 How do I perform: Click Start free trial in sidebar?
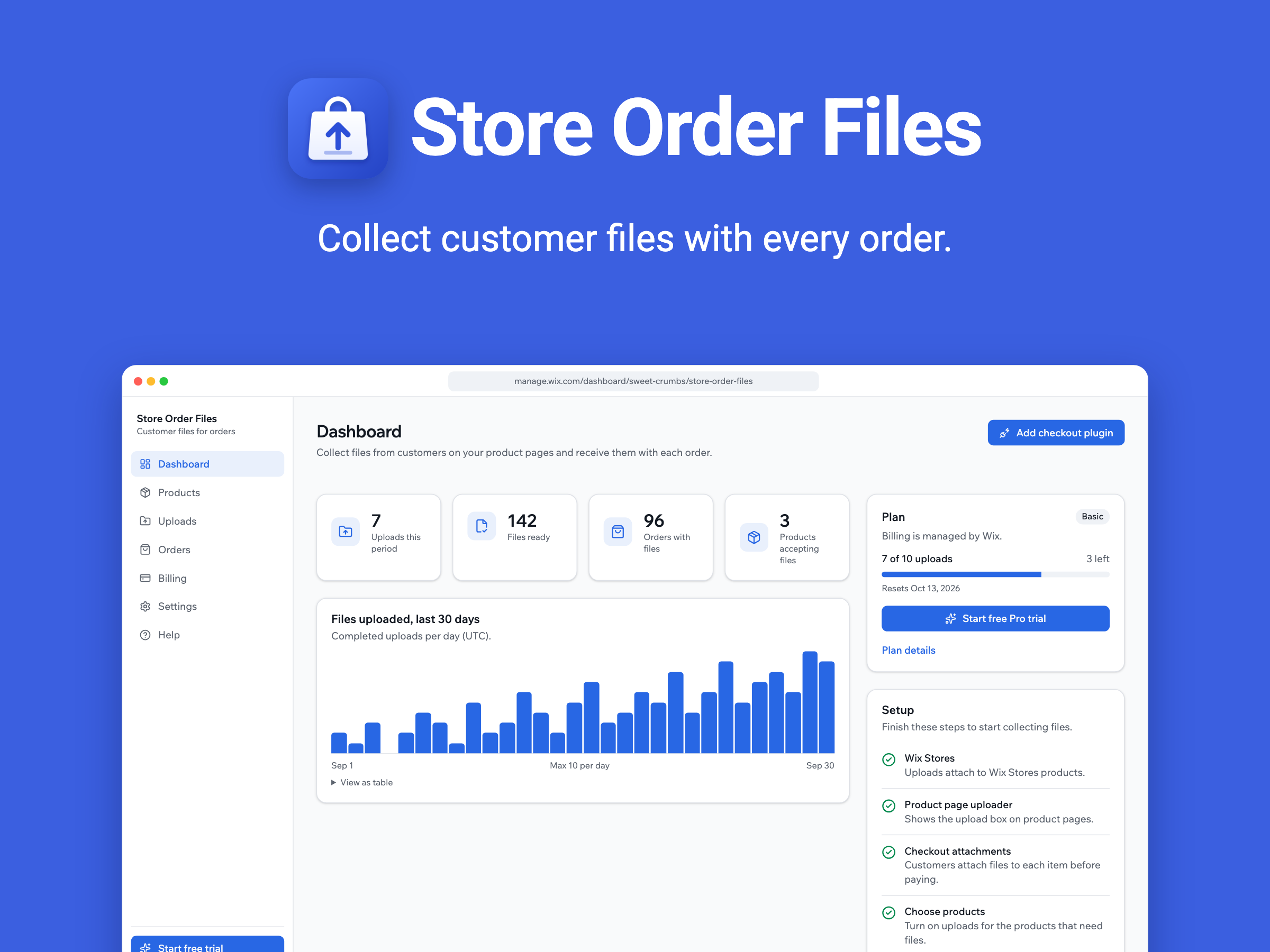[x=207, y=944]
